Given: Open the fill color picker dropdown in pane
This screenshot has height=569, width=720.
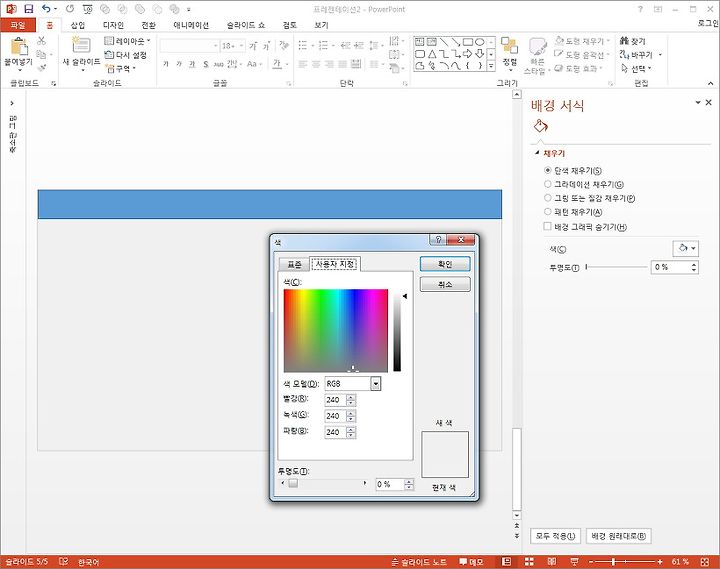Looking at the screenshot, I should pyautogui.click(x=686, y=248).
